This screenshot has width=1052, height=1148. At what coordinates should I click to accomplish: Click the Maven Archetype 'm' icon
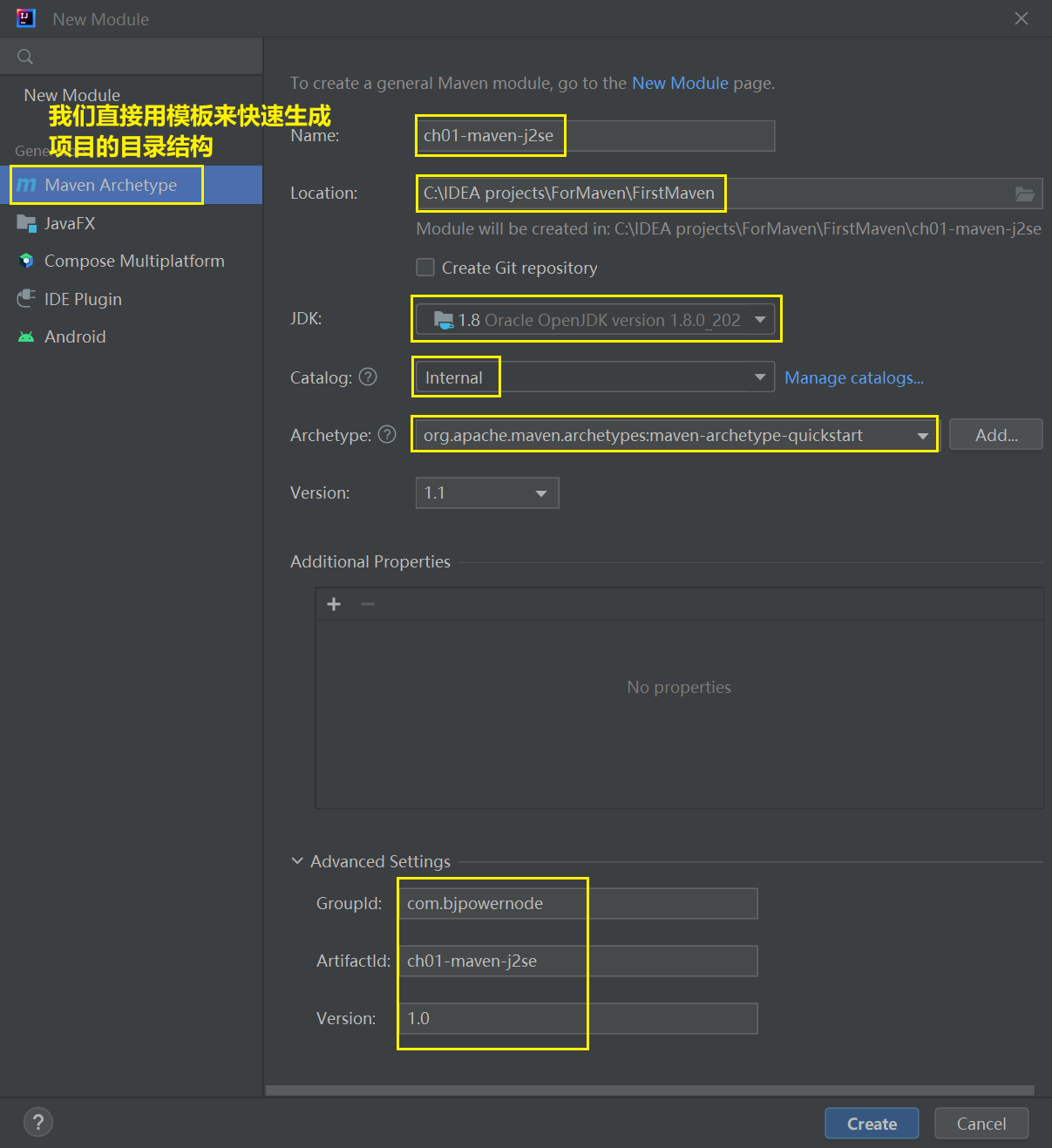(27, 185)
